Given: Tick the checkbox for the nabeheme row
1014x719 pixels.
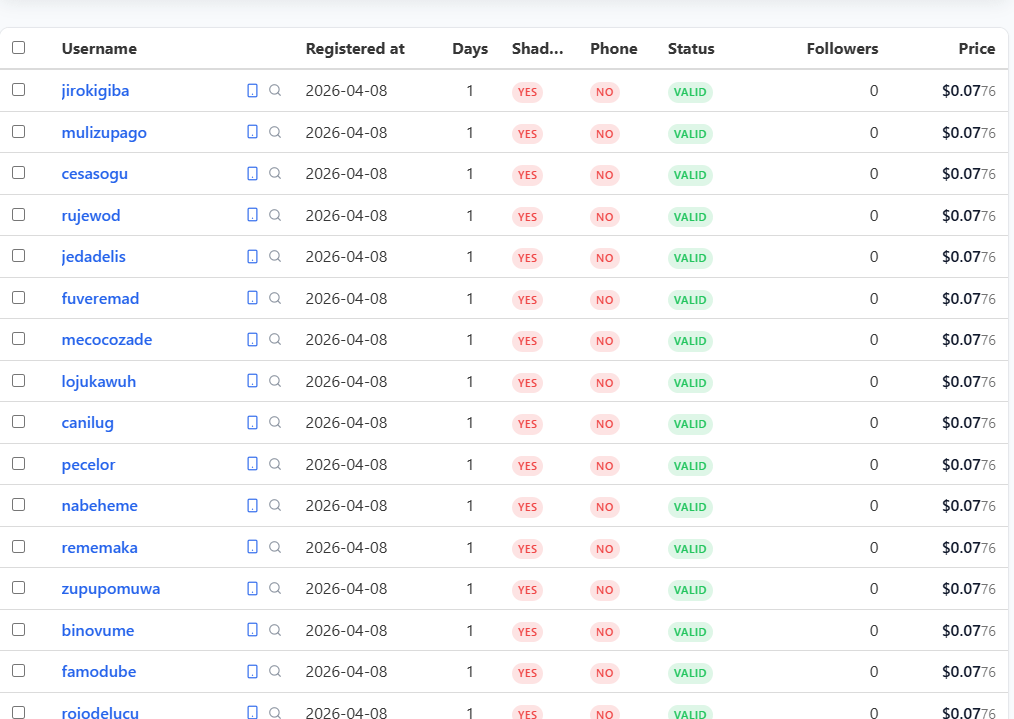Looking at the screenshot, I should pyautogui.click(x=18, y=505).
